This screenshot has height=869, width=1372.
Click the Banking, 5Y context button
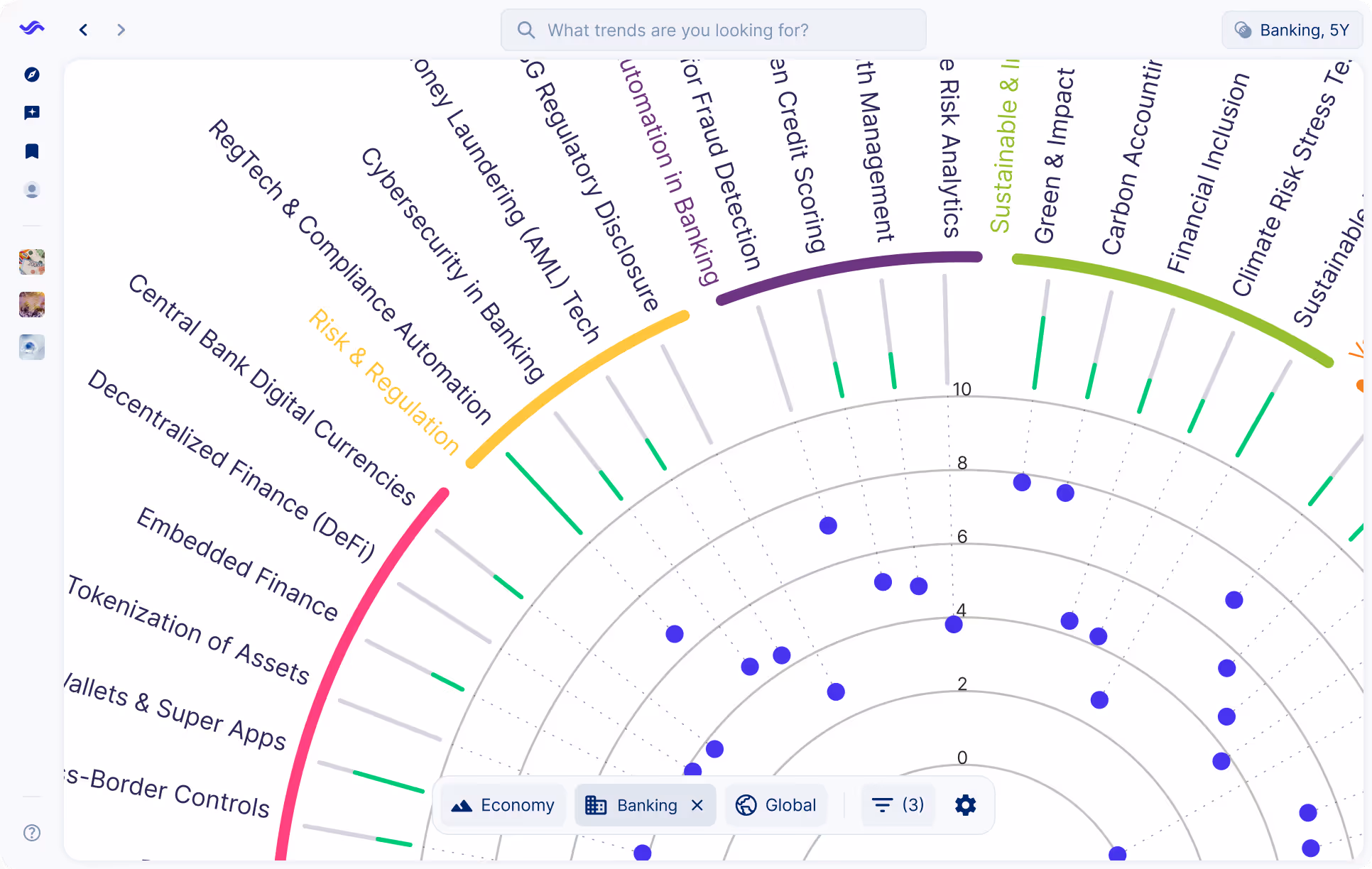1292,30
